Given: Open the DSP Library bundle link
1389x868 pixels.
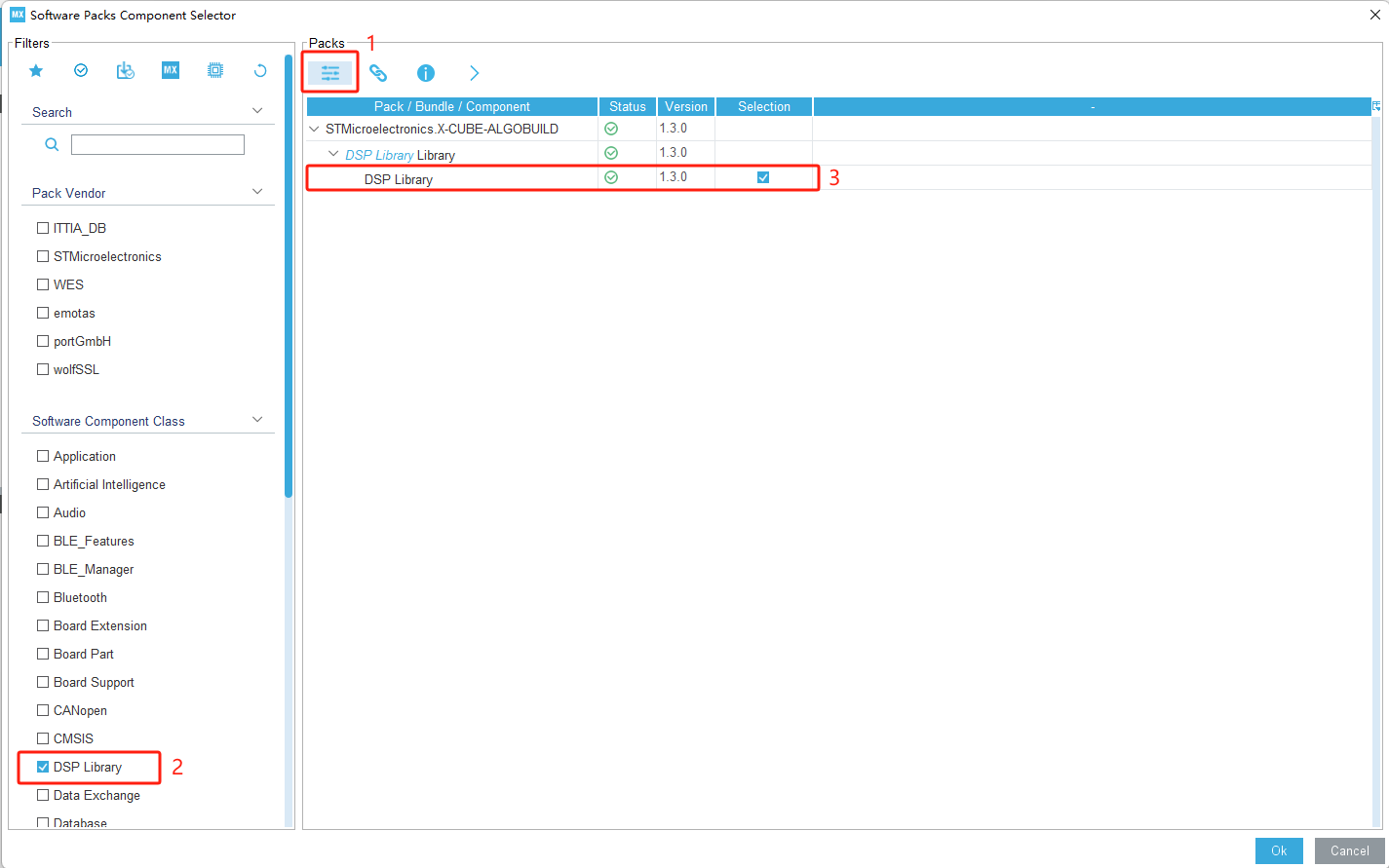Looking at the screenshot, I should 379,155.
